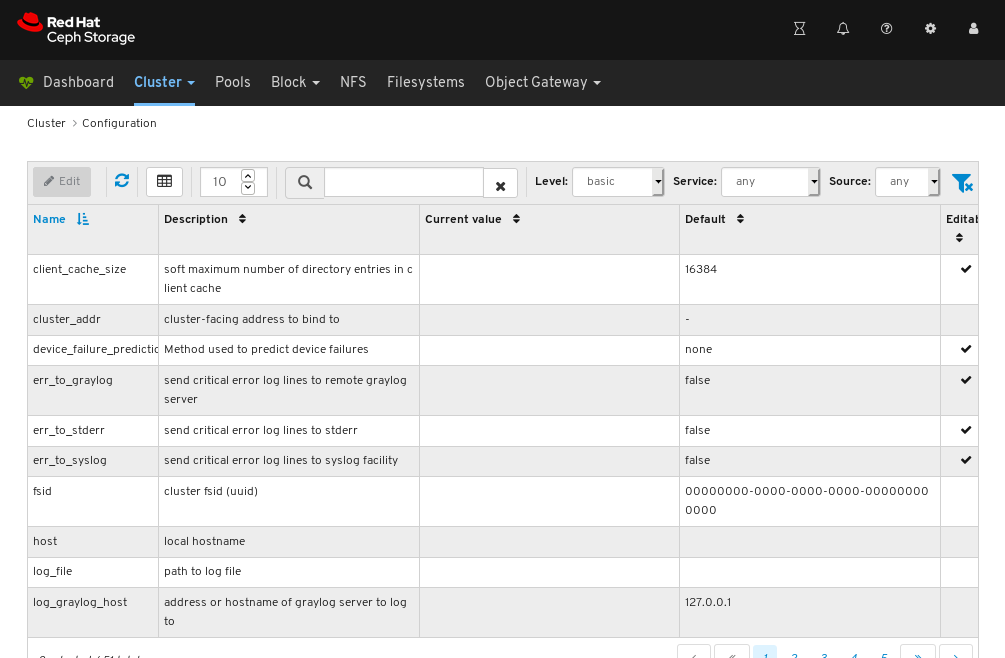Select the log_graylog_host row name
This screenshot has width=1005, height=658.
[x=80, y=602]
